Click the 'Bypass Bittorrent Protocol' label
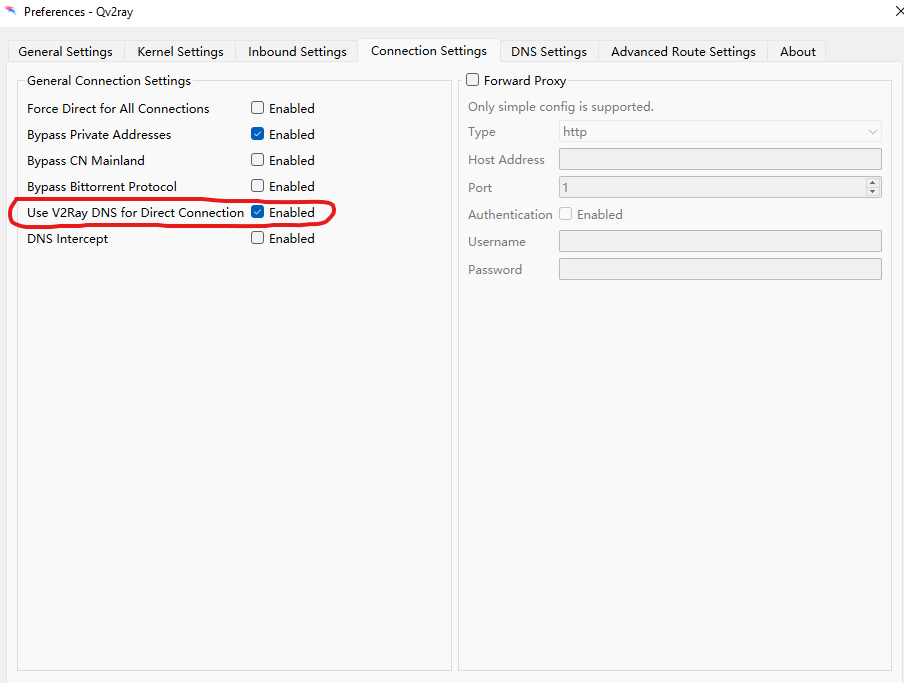This screenshot has width=904, height=683. coord(101,187)
